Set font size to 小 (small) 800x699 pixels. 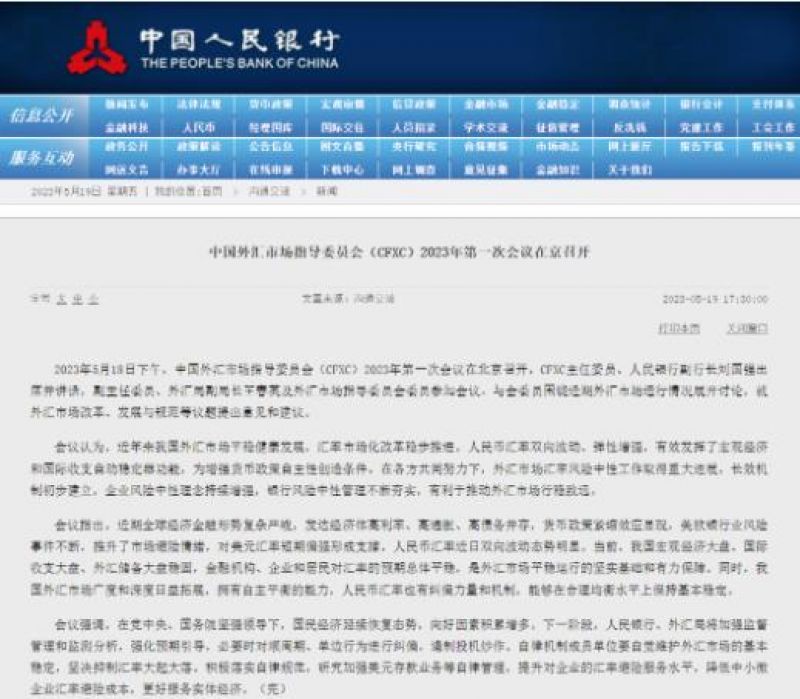(93, 299)
